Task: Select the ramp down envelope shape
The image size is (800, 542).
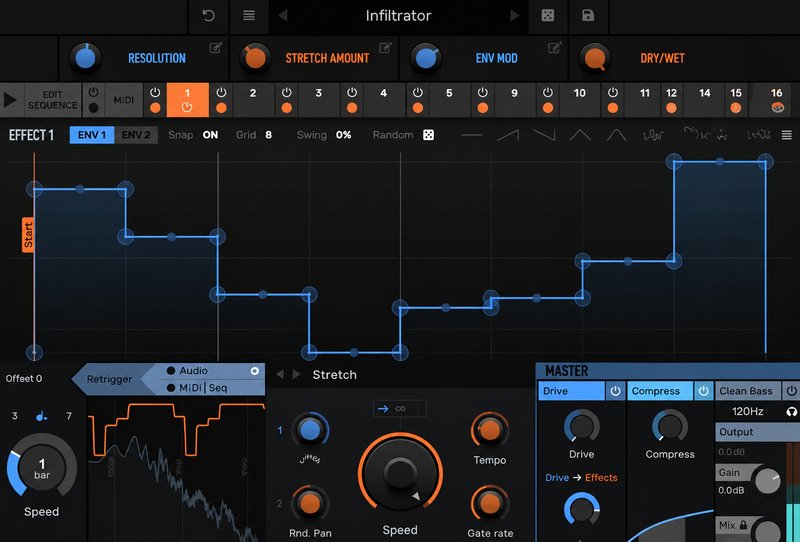Action: [544, 135]
